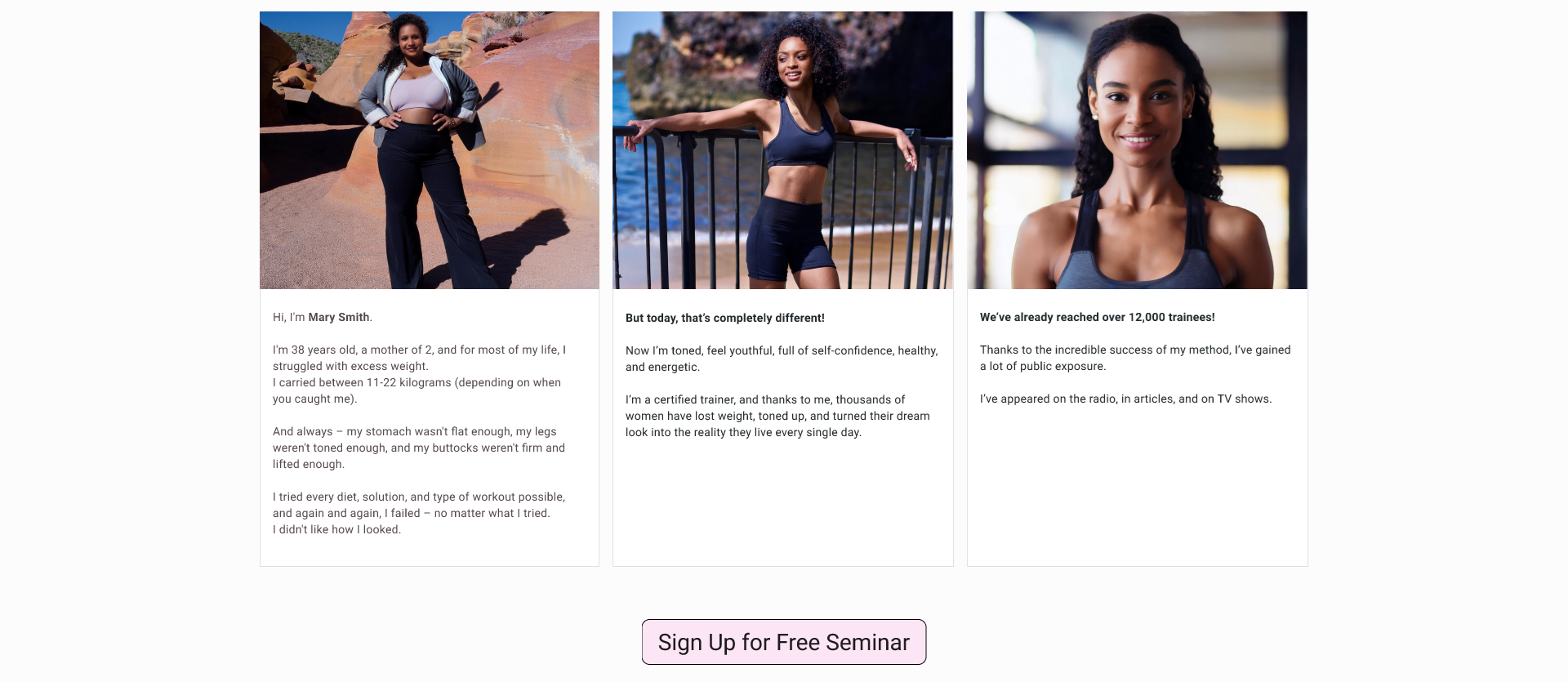The height and width of the screenshot is (682, 1568).
Task: Click the first card's white text area
Action: [x=430, y=427]
